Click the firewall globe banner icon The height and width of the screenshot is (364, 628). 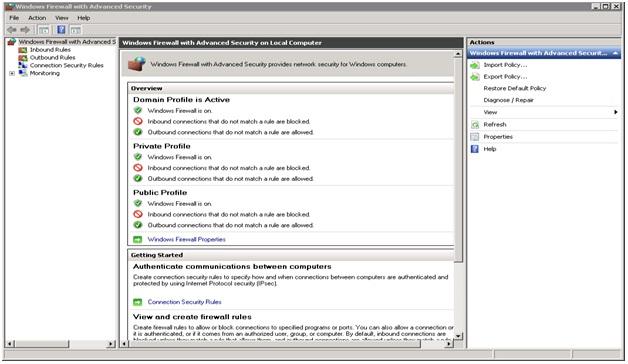137,64
